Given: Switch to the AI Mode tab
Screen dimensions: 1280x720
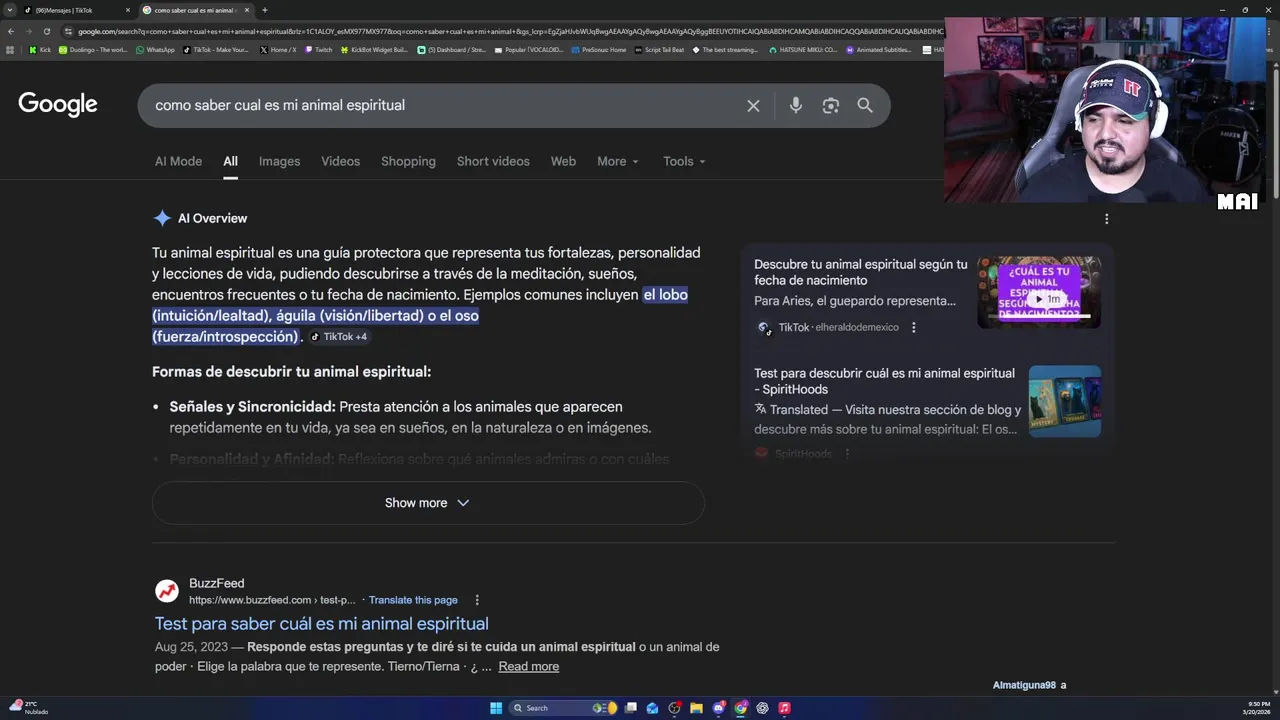Looking at the screenshot, I should pos(178,161).
